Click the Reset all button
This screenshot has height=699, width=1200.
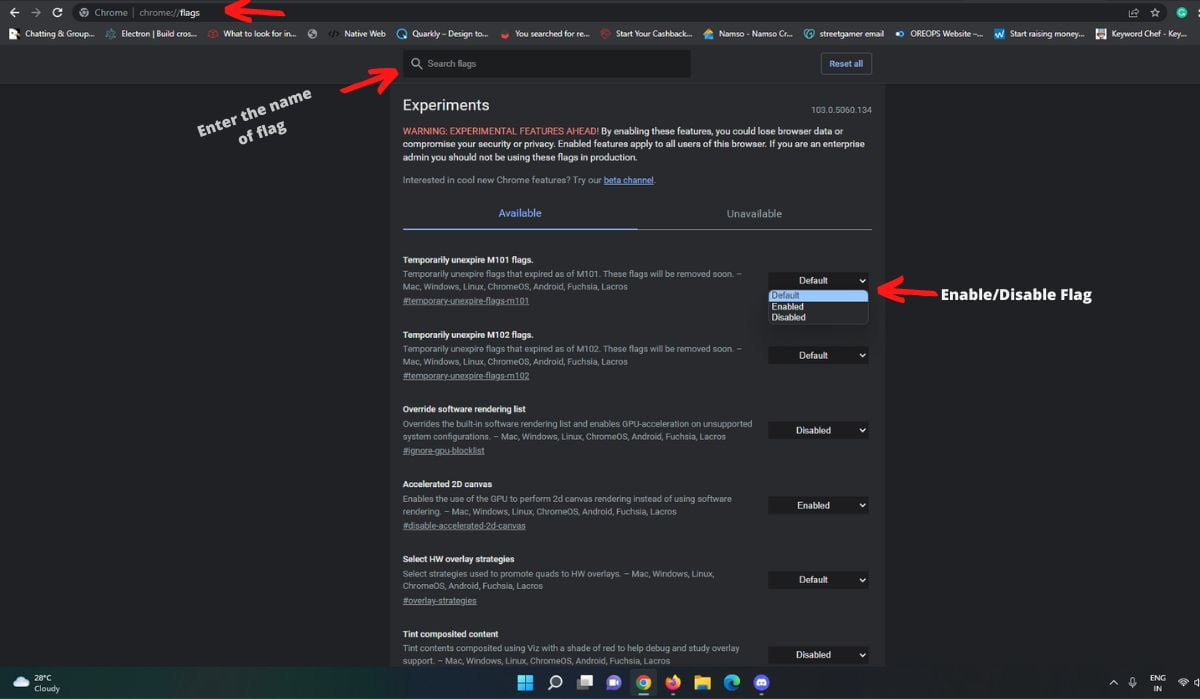click(x=846, y=63)
